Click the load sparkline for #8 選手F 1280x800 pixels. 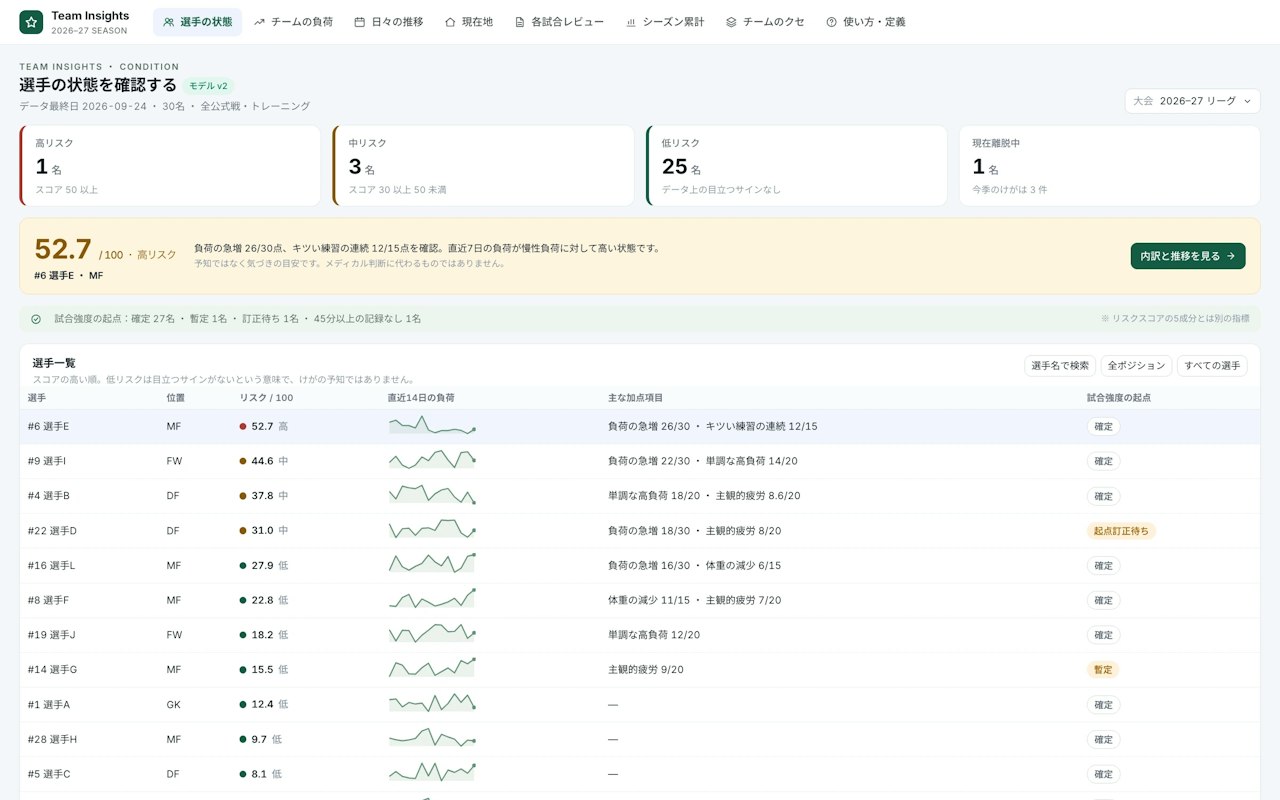click(x=432, y=599)
